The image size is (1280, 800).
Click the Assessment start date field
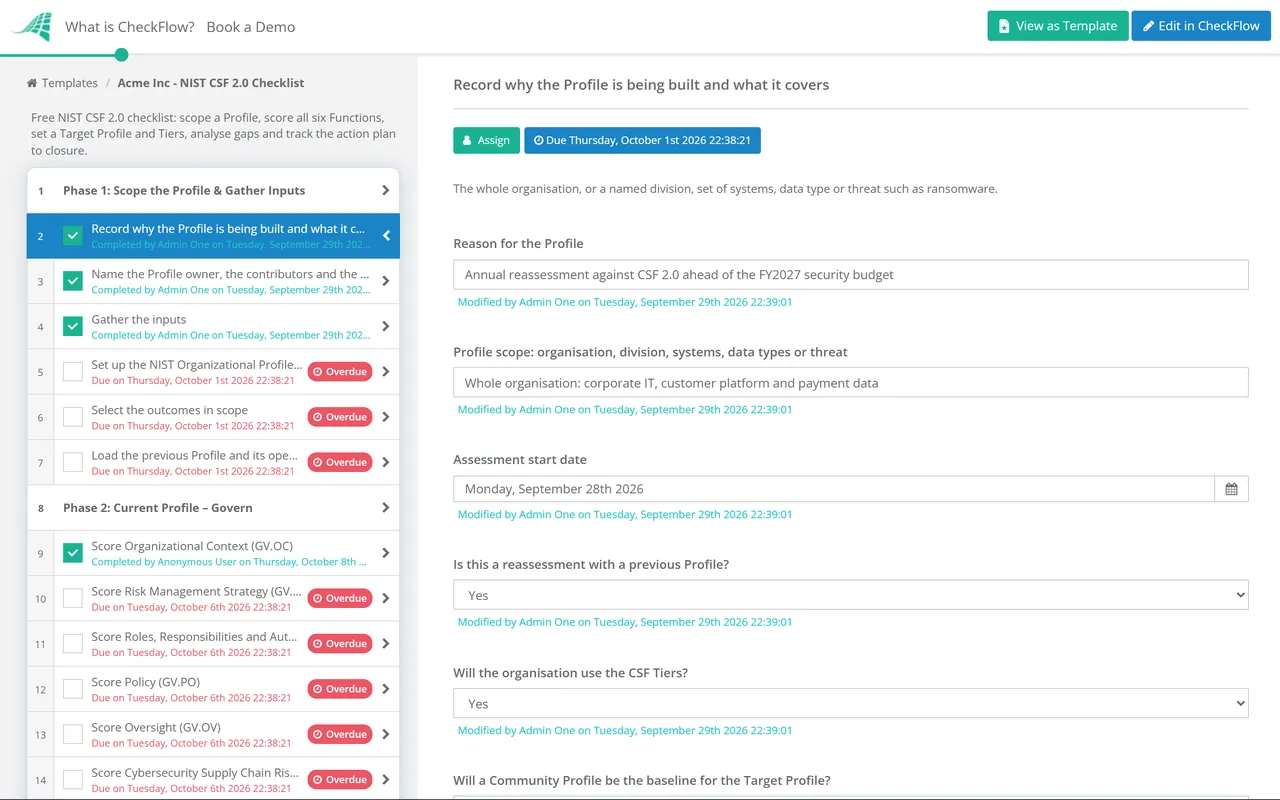point(834,489)
